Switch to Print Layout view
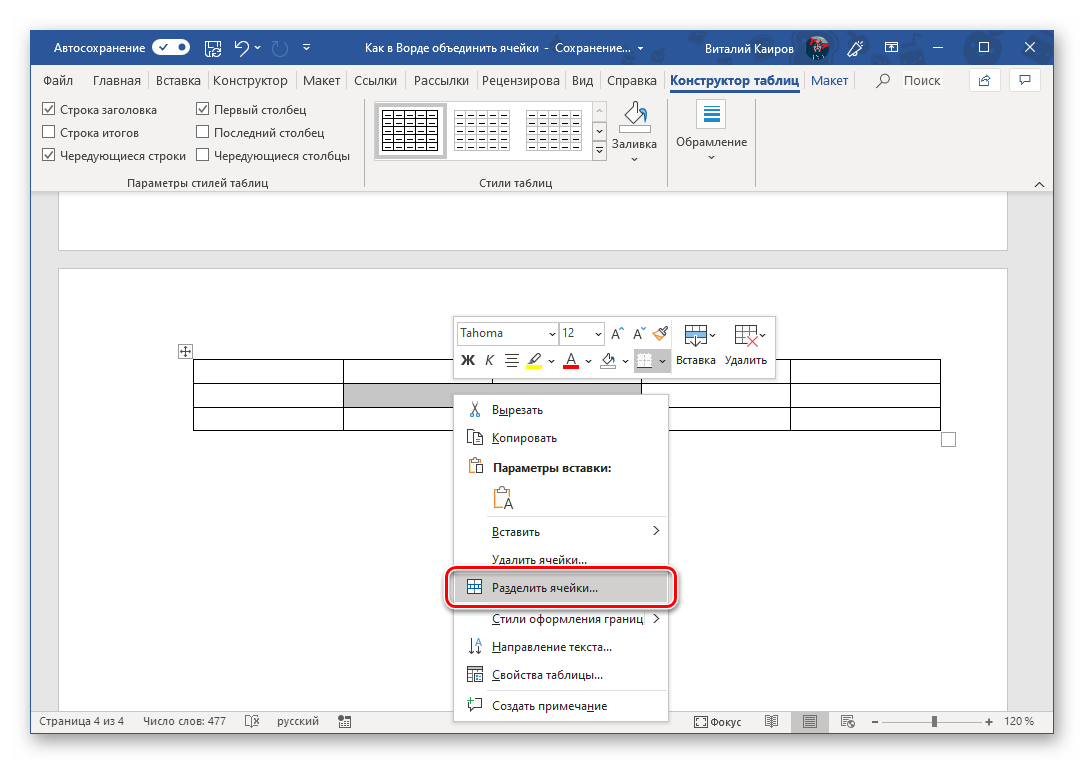This screenshot has height=764, width=1084. pyautogui.click(x=810, y=721)
